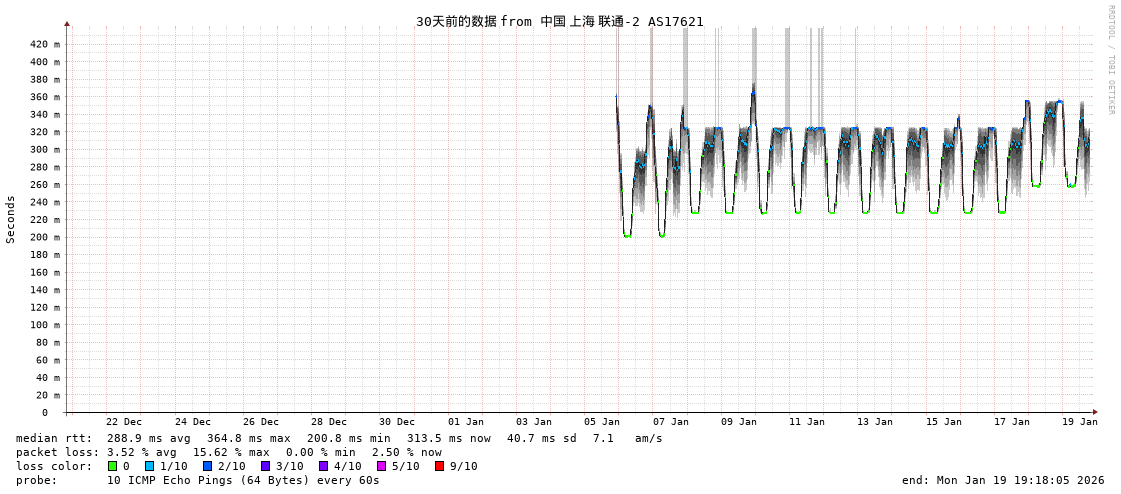This screenshot has height=494, width=1121.
Task: Click the median rtt statistics line
Action: (x=338, y=438)
